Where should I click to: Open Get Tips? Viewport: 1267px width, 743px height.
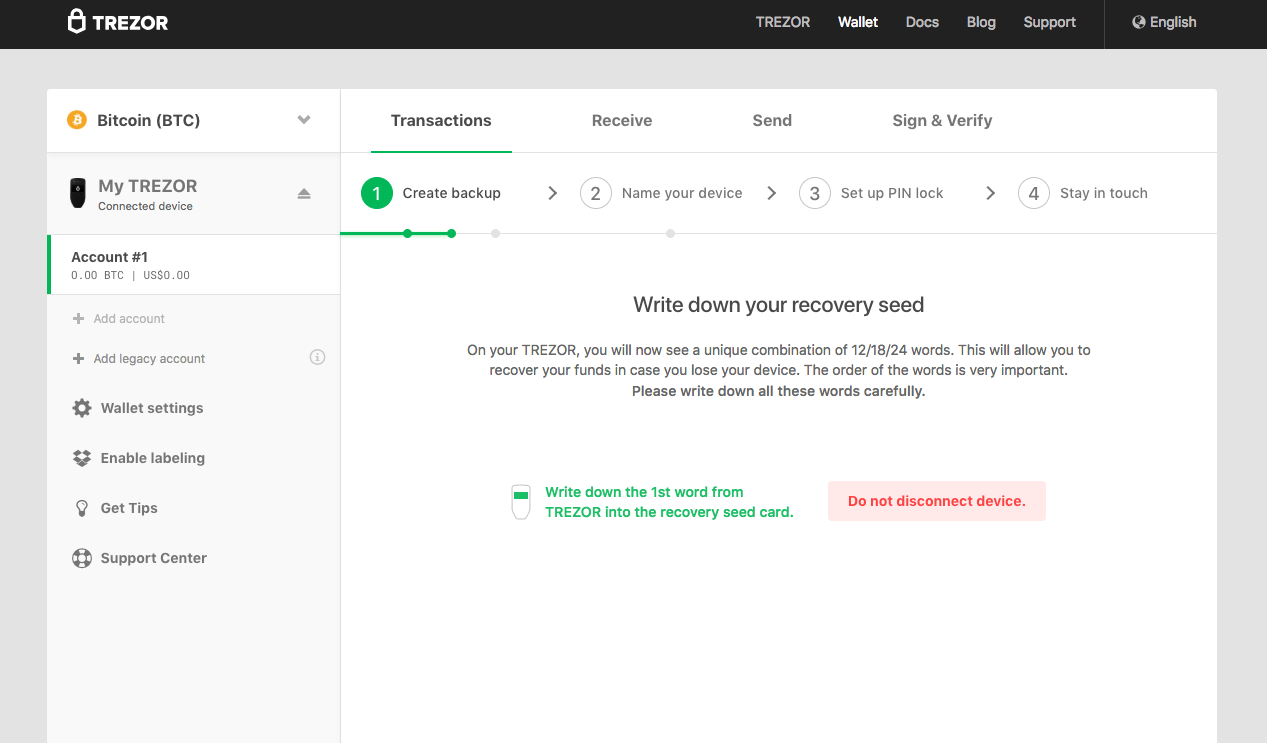point(129,508)
